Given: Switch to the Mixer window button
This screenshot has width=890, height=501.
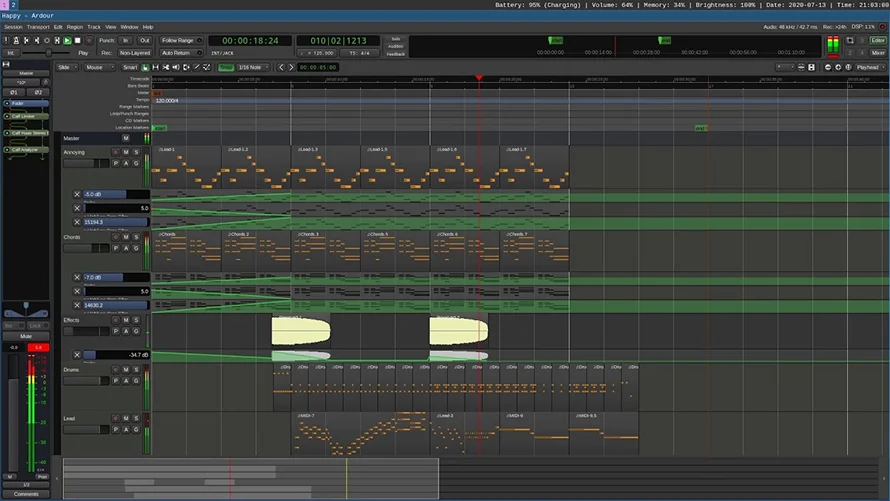Looking at the screenshot, I should tap(877, 52).
